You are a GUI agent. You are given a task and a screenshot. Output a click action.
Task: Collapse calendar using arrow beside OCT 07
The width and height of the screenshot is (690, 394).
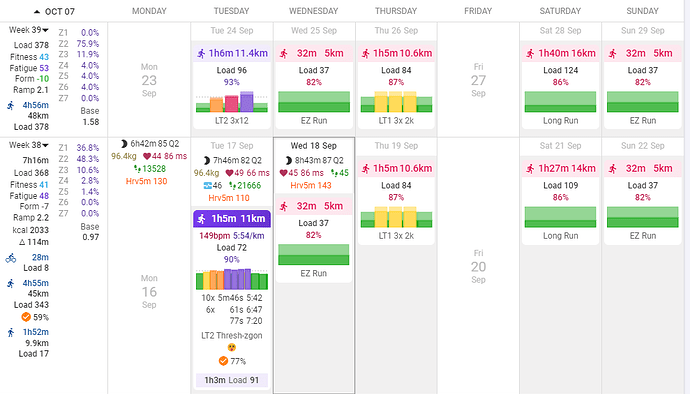coord(37,12)
